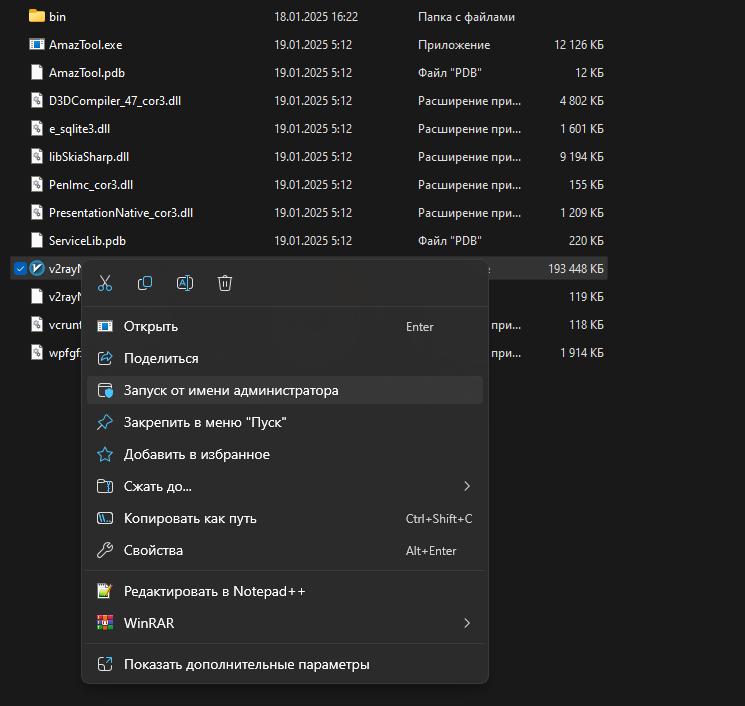
Task: Expand the 'Сжать до...' submenu arrow
Action: pyautogui.click(x=467, y=486)
